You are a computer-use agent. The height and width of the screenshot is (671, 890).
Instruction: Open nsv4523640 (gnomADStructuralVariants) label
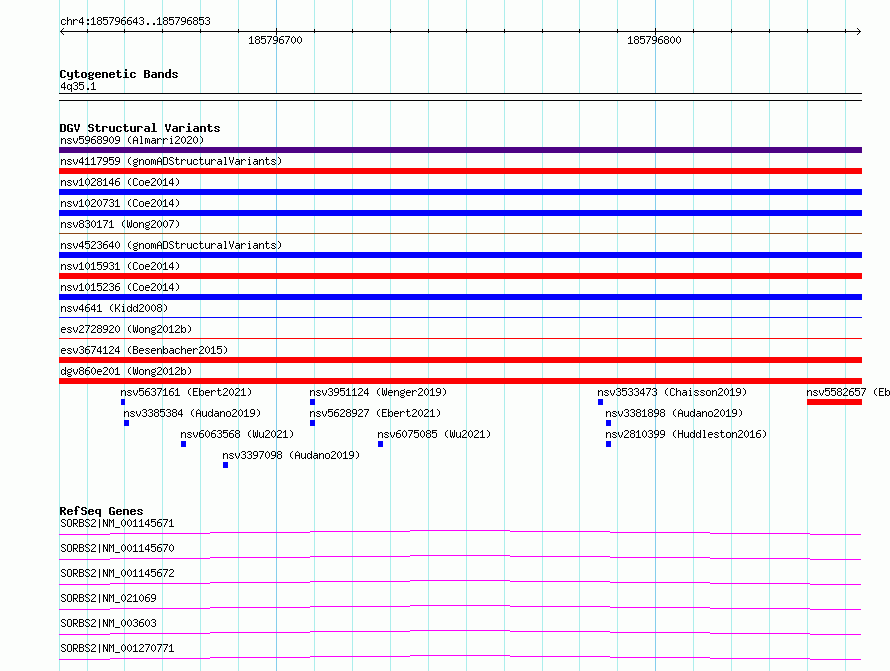[171, 245]
